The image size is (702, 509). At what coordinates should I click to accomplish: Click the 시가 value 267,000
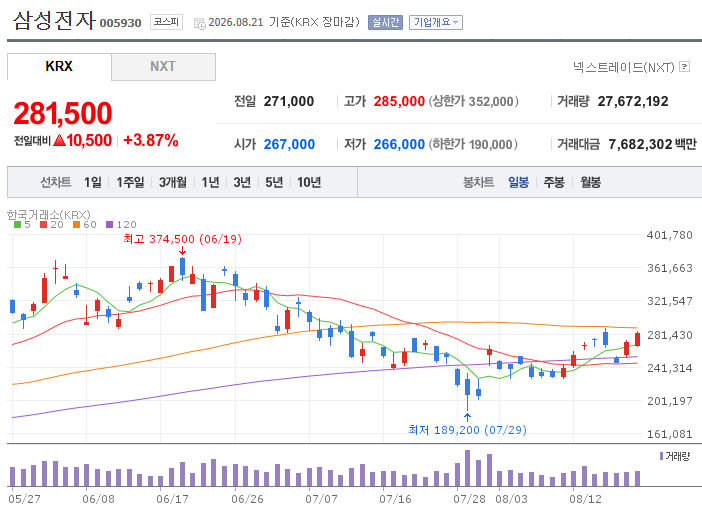click(x=289, y=144)
